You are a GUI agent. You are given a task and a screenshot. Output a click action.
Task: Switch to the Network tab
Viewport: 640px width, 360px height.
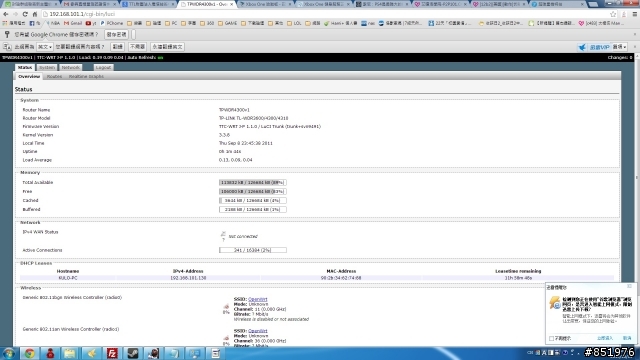pyautogui.click(x=71, y=67)
